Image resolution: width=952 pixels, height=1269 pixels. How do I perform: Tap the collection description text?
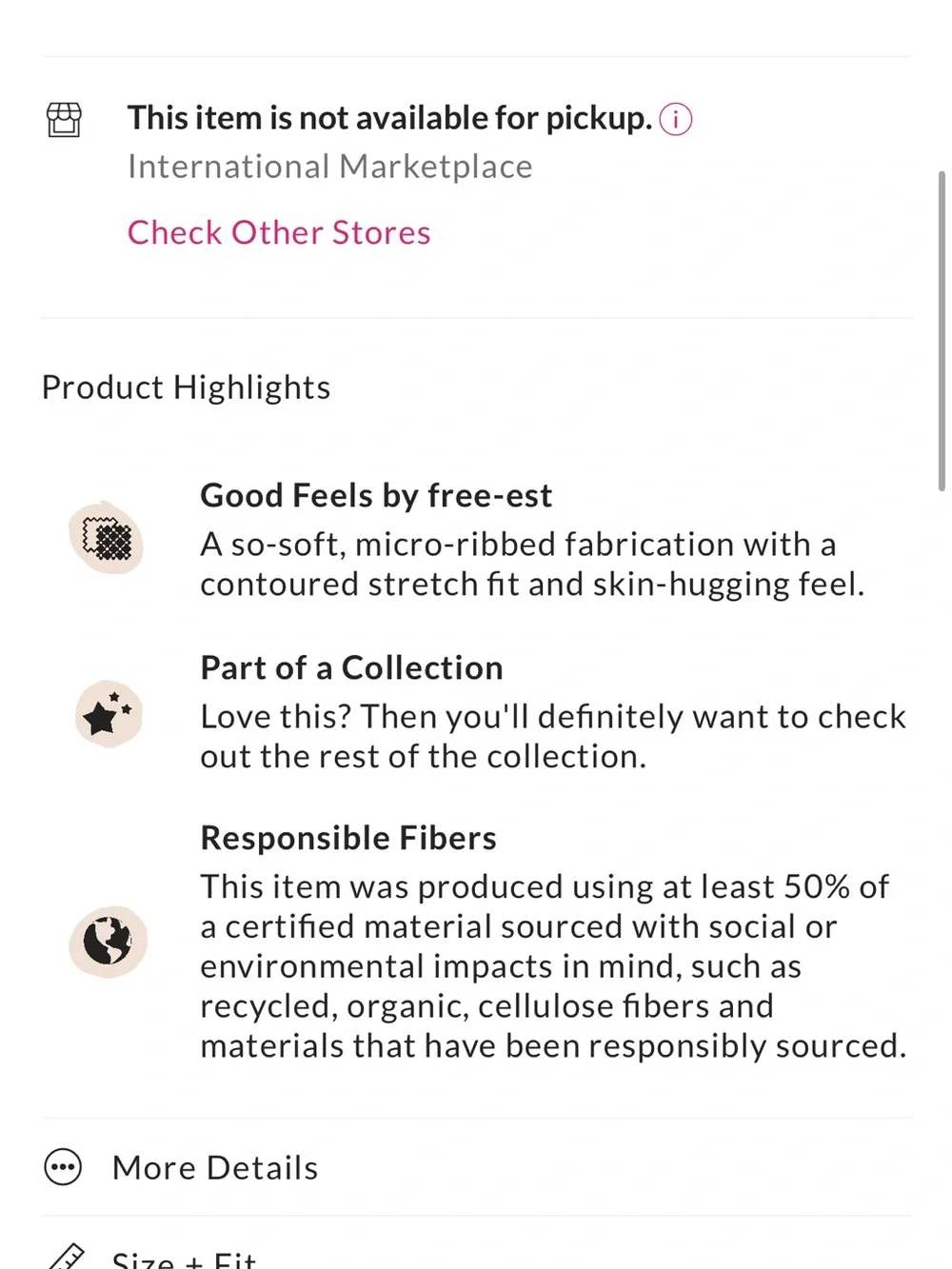click(553, 736)
